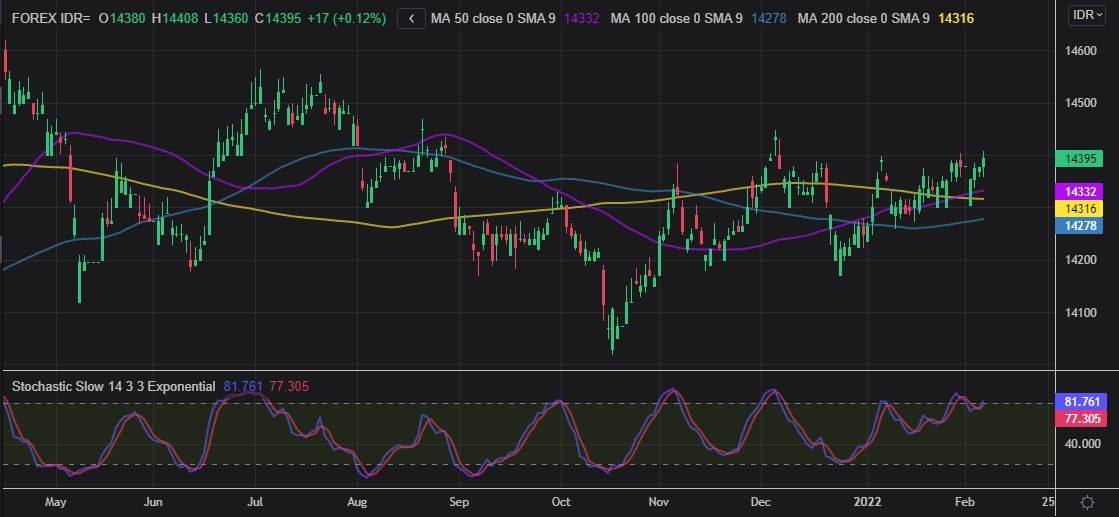
Task: Click the green 14395 current price tag
Action: (1078, 159)
